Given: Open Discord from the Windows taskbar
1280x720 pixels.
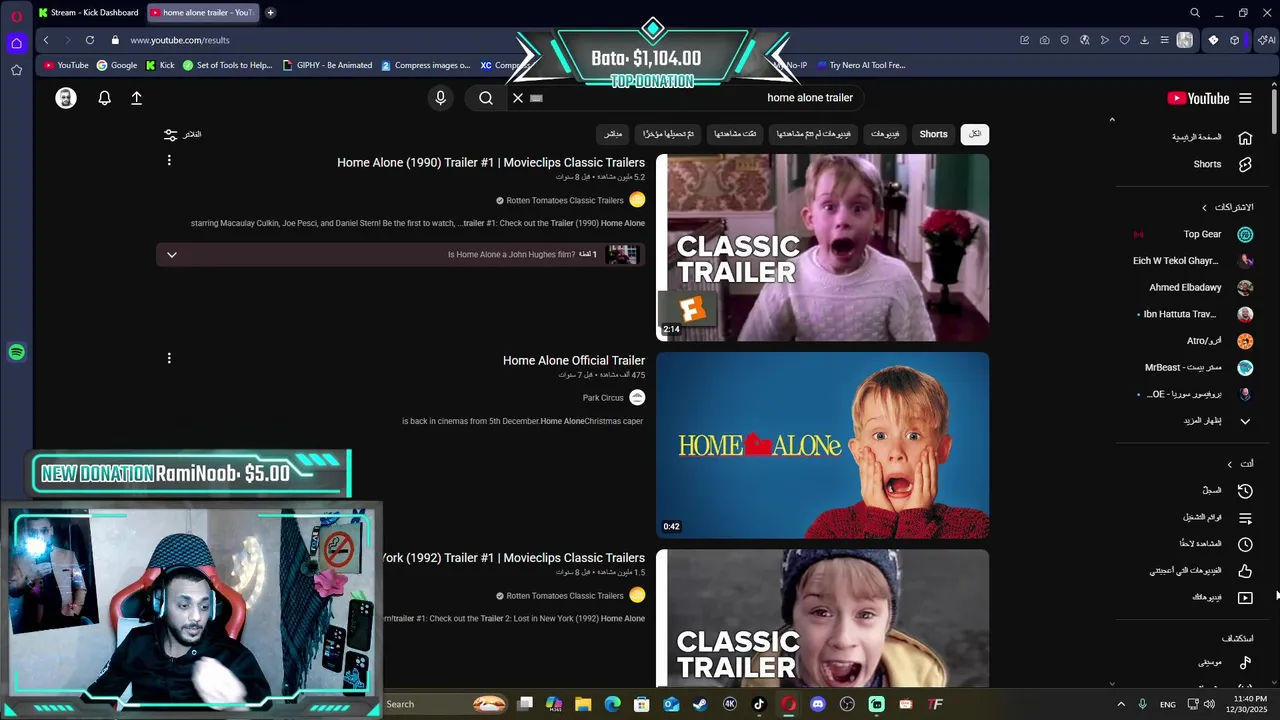Looking at the screenshot, I should 818,704.
